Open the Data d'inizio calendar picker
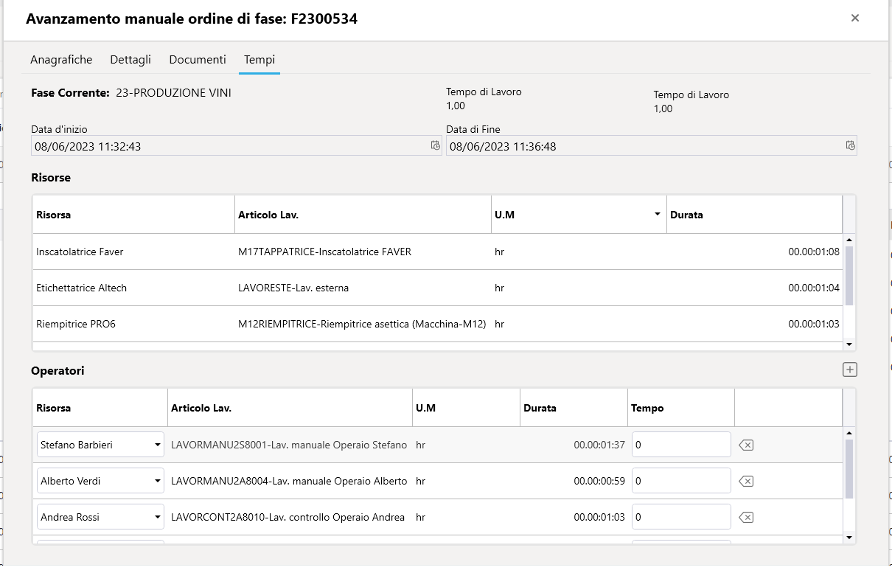 435,146
